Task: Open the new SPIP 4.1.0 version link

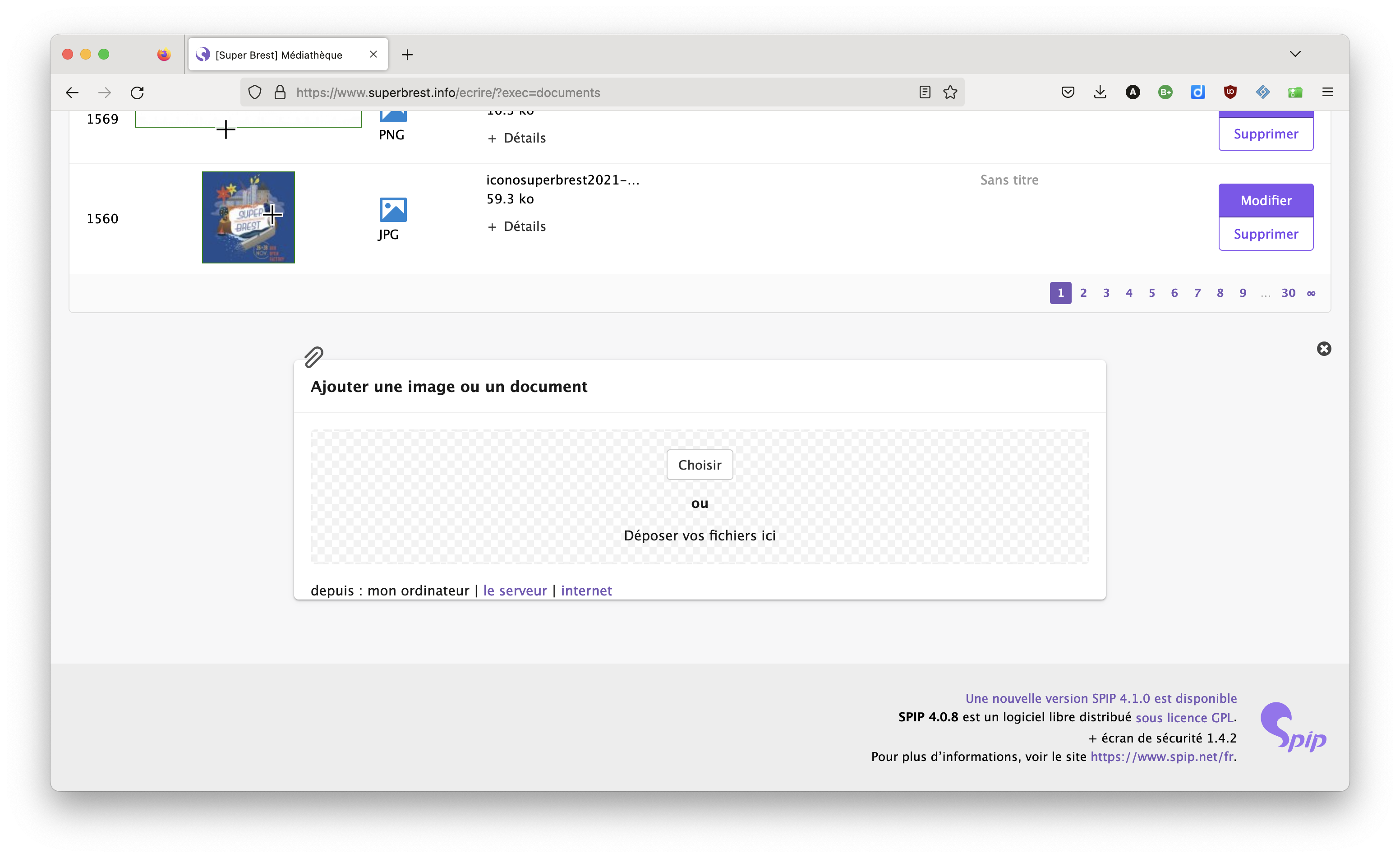Action: [1101, 698]
